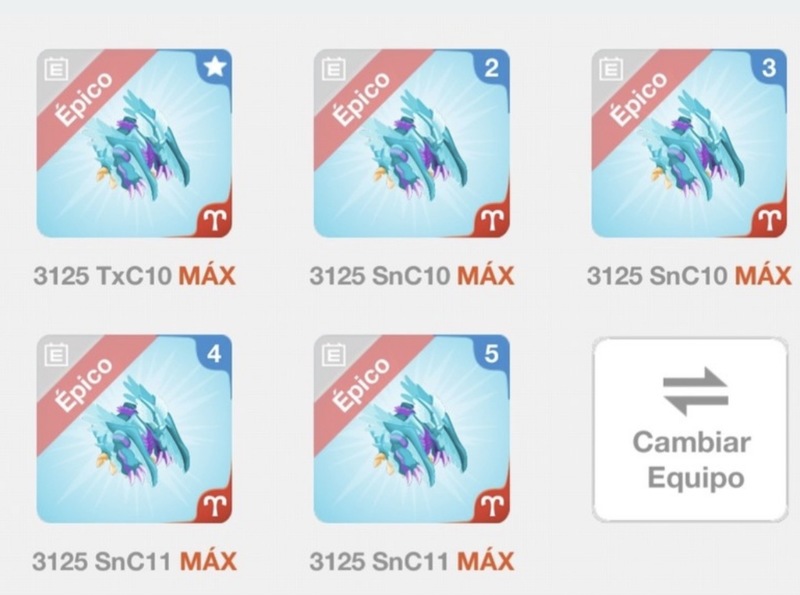Click the number 2 slot badge
This screenshot has width=800, height=595.
(491, 67)
